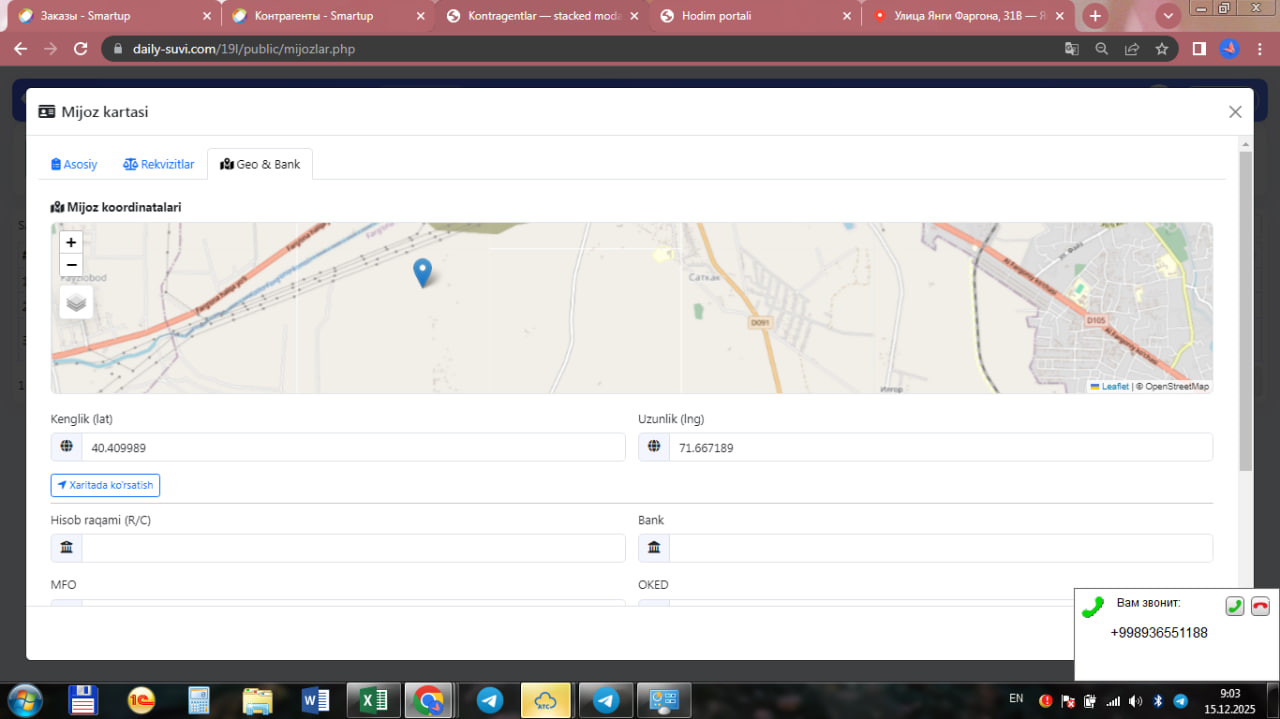Click the Uzunlik (lng) input field
The height and width of the screenshot is (719, 1280).
tap(940, 448)
